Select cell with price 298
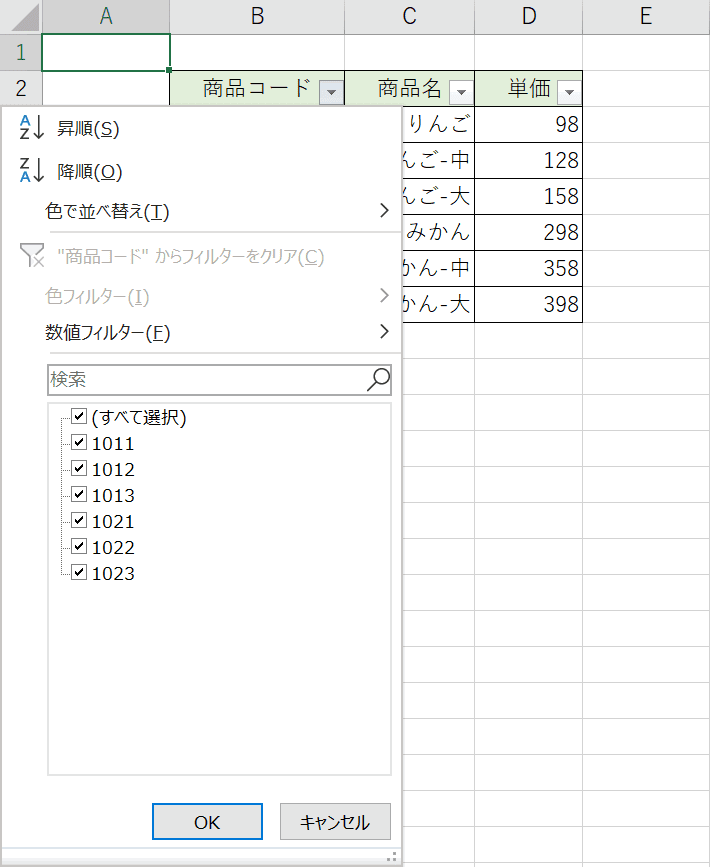The width and height of the screenshot is (710, 867). [x=529, y=232]
